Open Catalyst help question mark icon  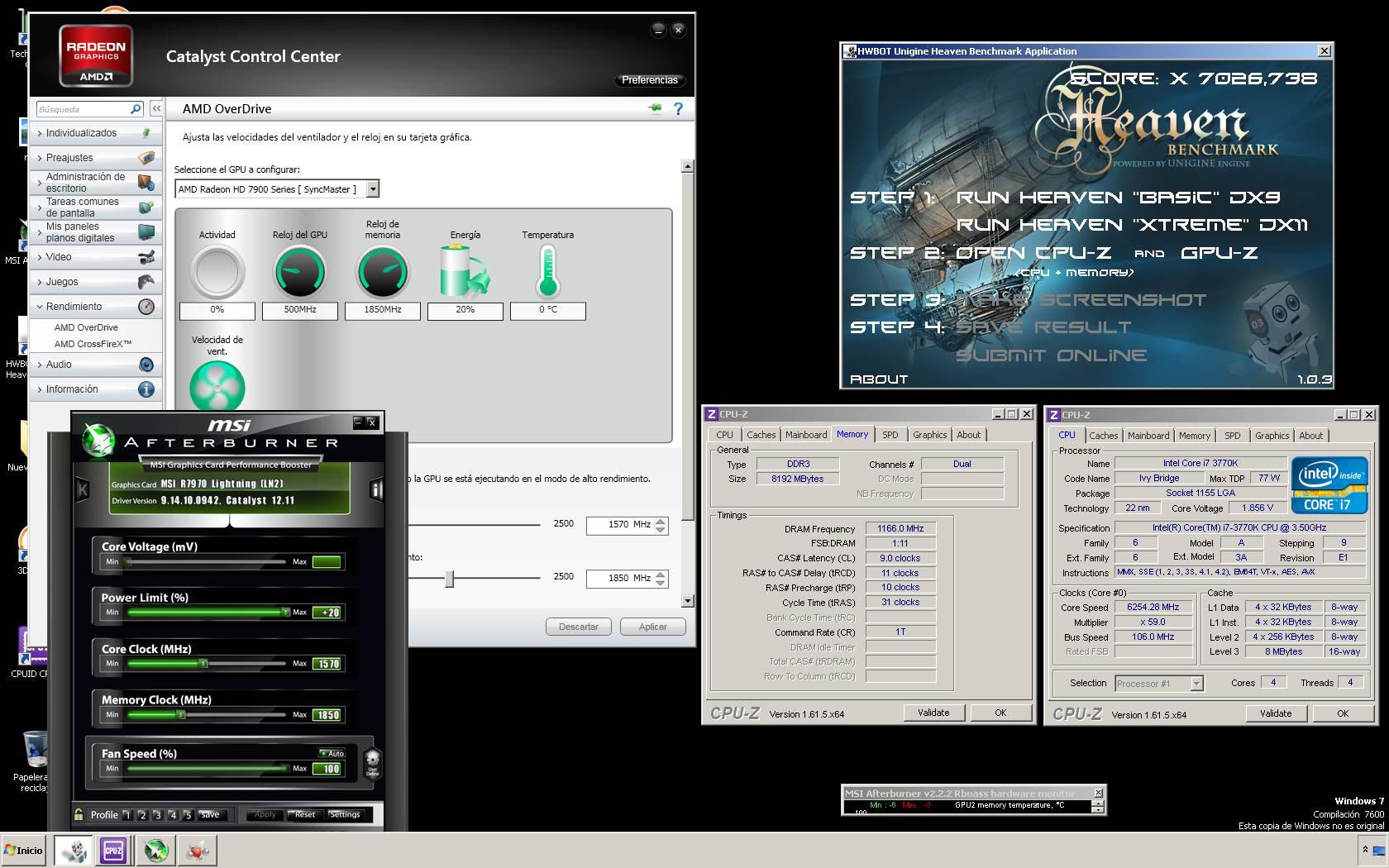click(678, 108)
